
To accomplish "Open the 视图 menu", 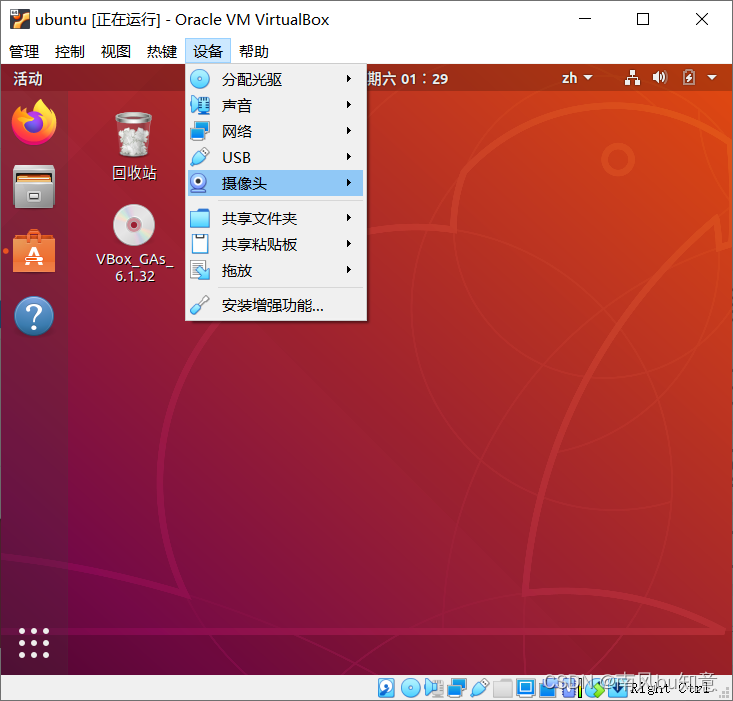I will click(115, 51).
